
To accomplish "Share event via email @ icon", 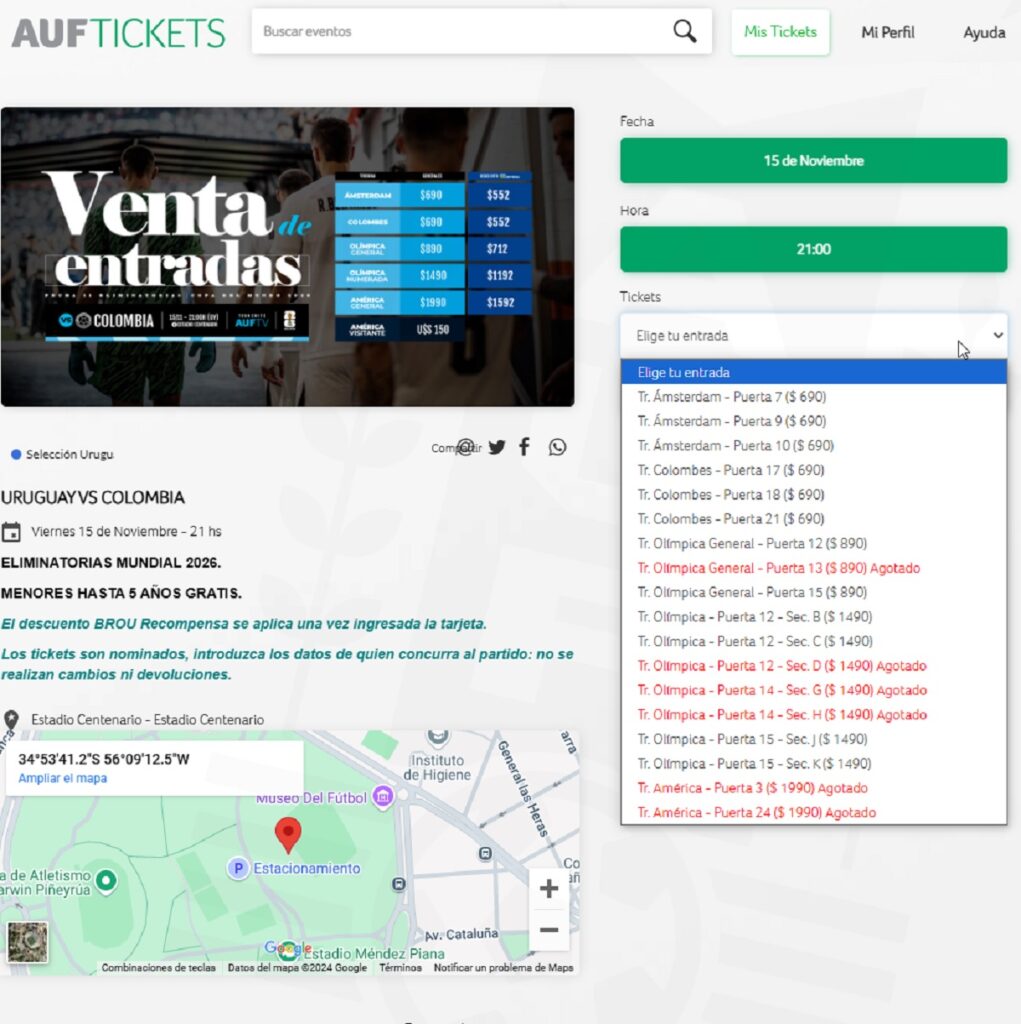I will [465, 447].
